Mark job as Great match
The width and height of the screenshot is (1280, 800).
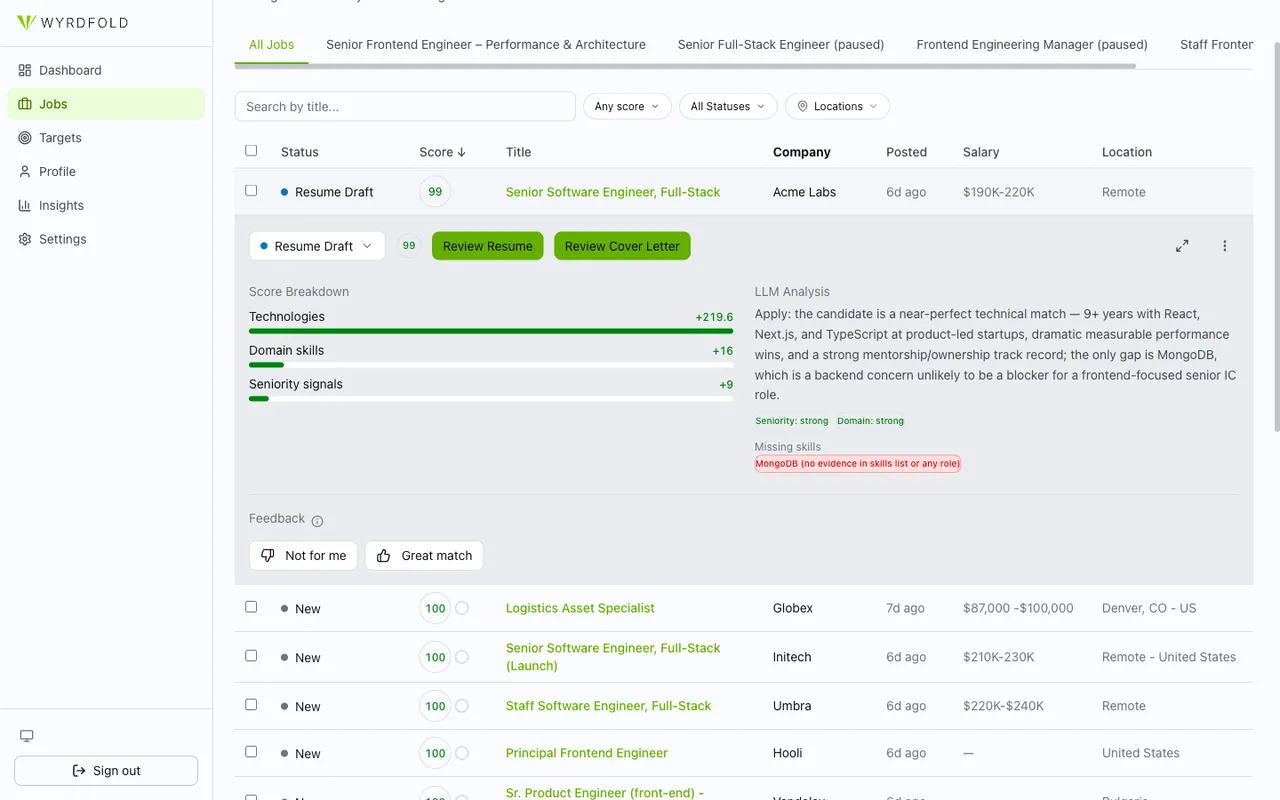[x=424, y=556]
